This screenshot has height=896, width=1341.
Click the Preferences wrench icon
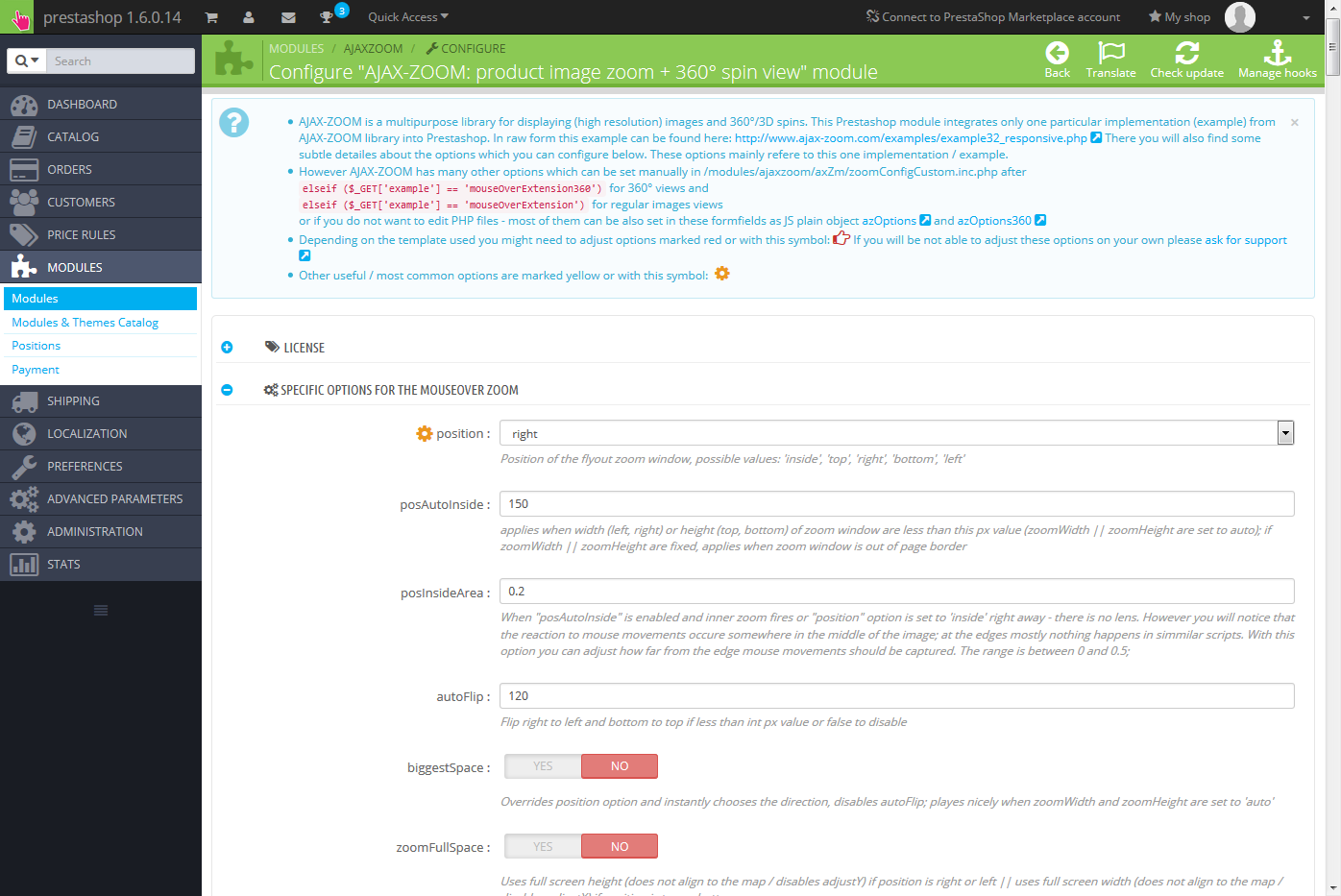pyautogui.click(x=24, y=467)
